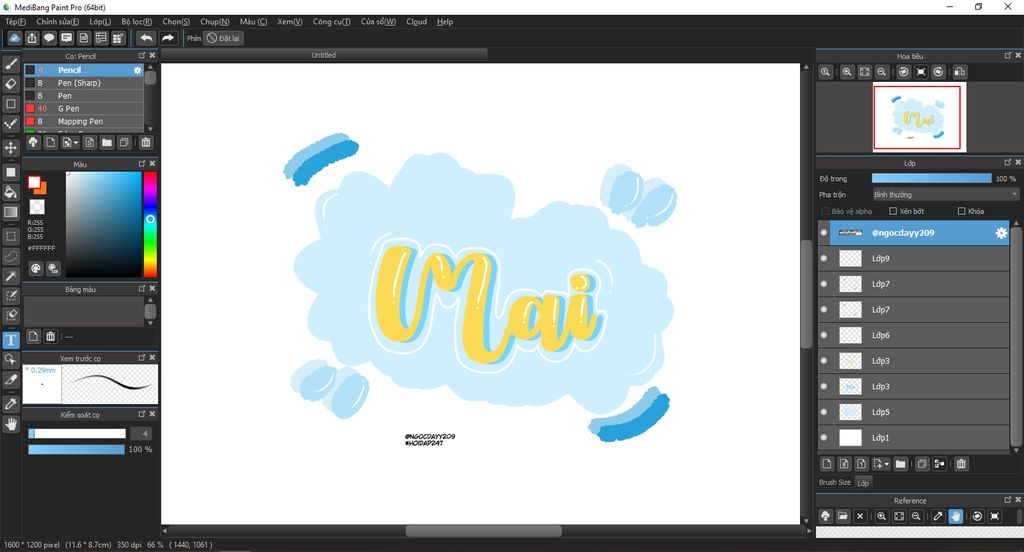Image resolution: width=1024 pixels, height=552 pixels.
Task: Duplicate the layer in layers panel
Action: (x=921, y=464)
